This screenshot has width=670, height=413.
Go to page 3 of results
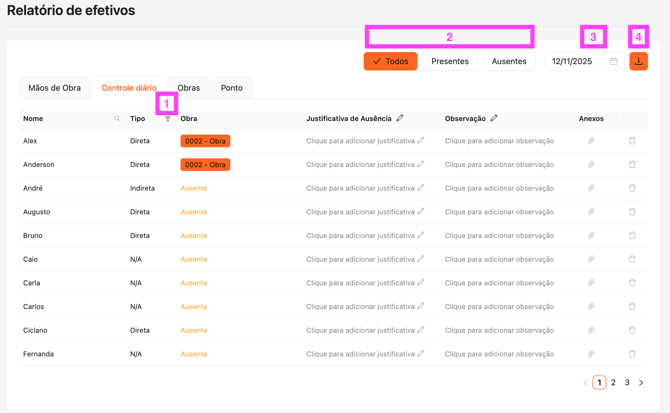coord(627,383)
